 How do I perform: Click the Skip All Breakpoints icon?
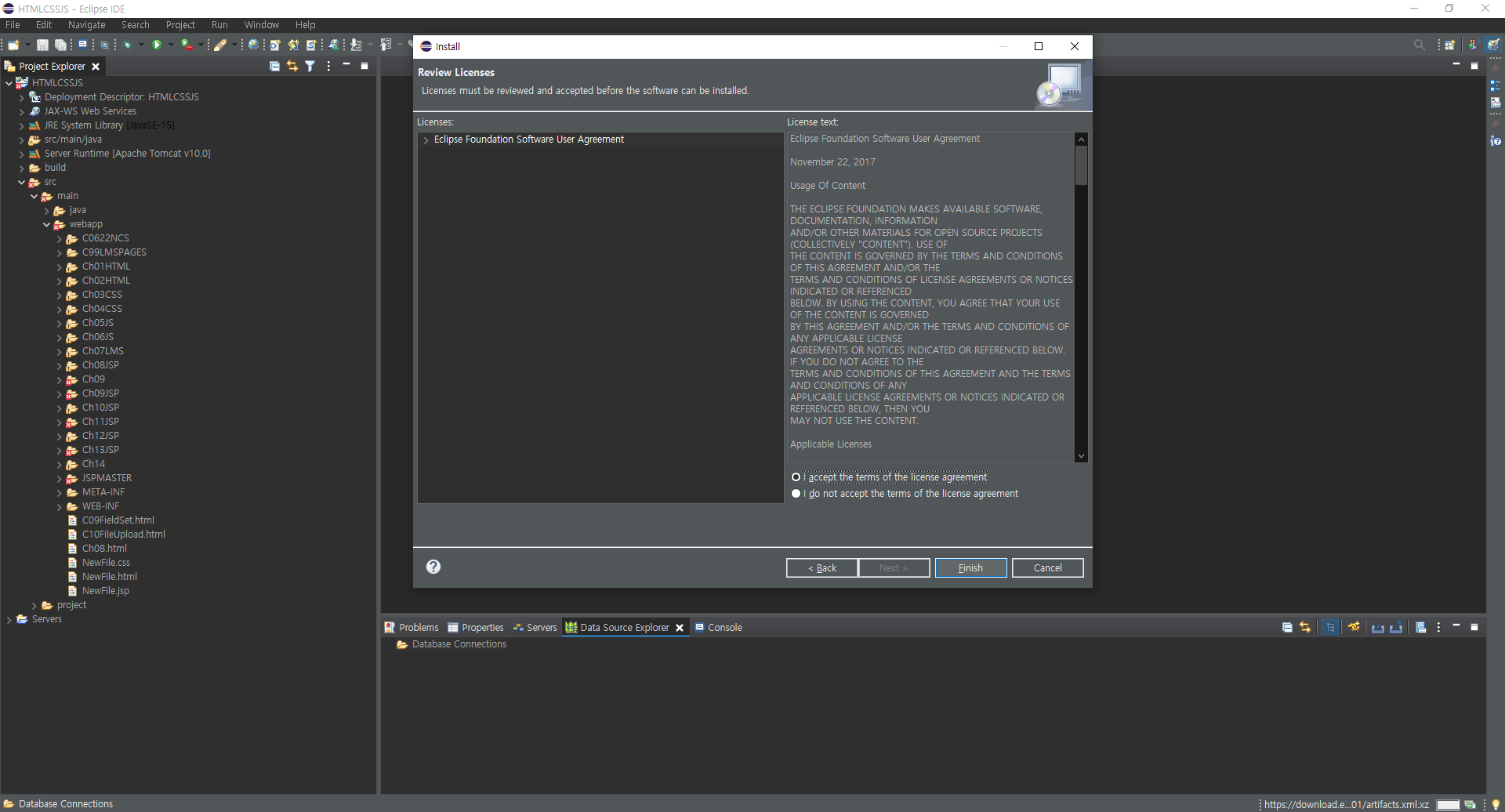point(104,45)
